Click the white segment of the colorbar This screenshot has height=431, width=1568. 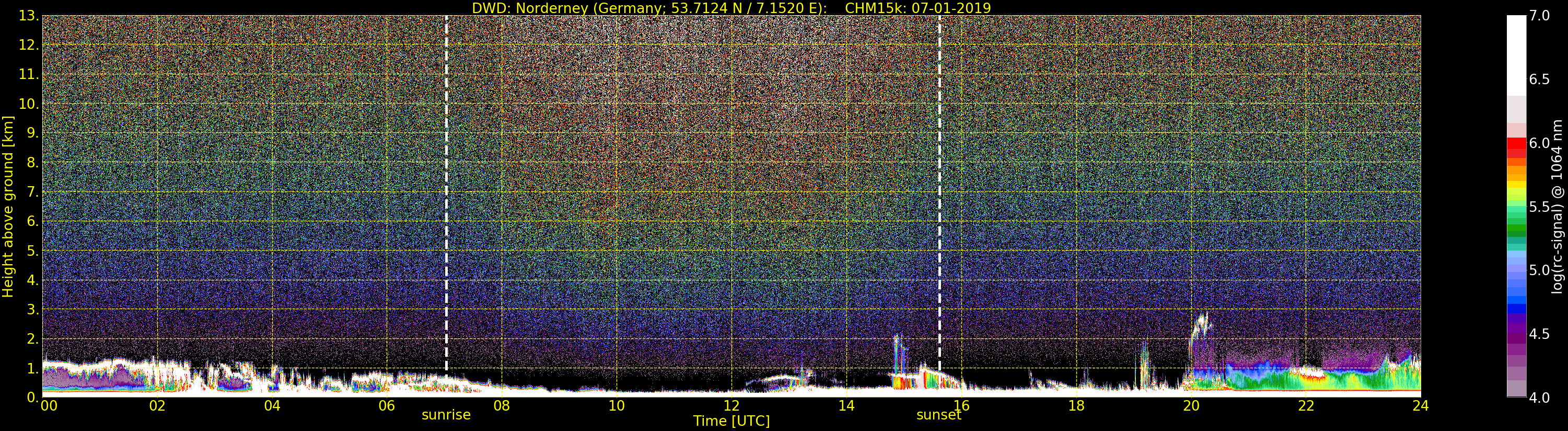click(x=1516, y=55)
